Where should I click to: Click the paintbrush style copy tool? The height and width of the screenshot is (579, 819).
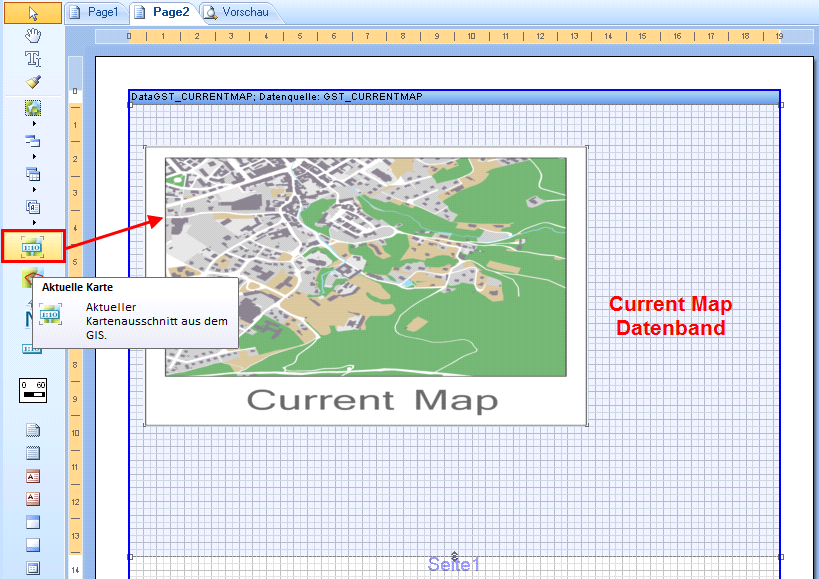(33, 82)
